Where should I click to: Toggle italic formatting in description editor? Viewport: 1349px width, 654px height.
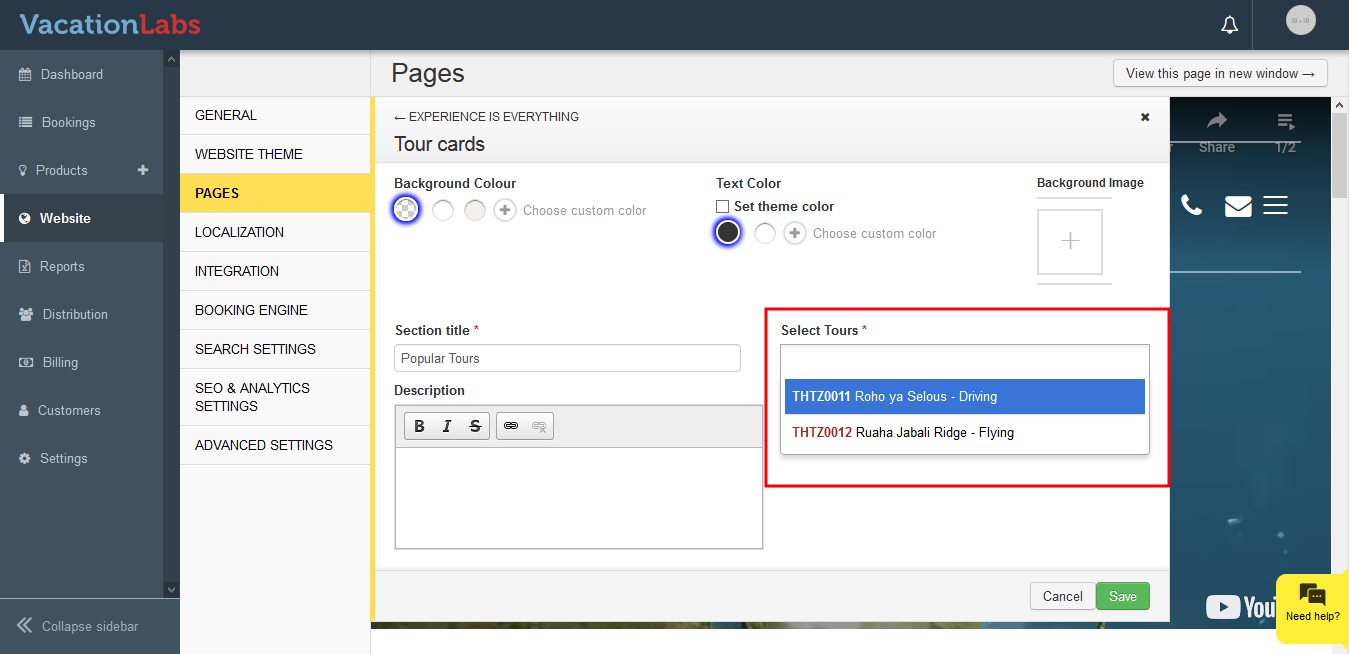[447, 426]
